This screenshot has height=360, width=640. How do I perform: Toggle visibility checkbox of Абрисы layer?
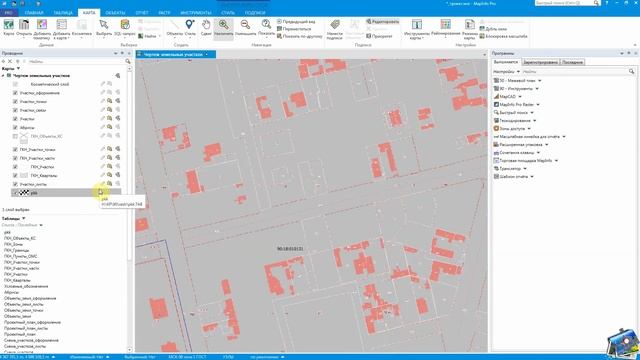(15, 128)
